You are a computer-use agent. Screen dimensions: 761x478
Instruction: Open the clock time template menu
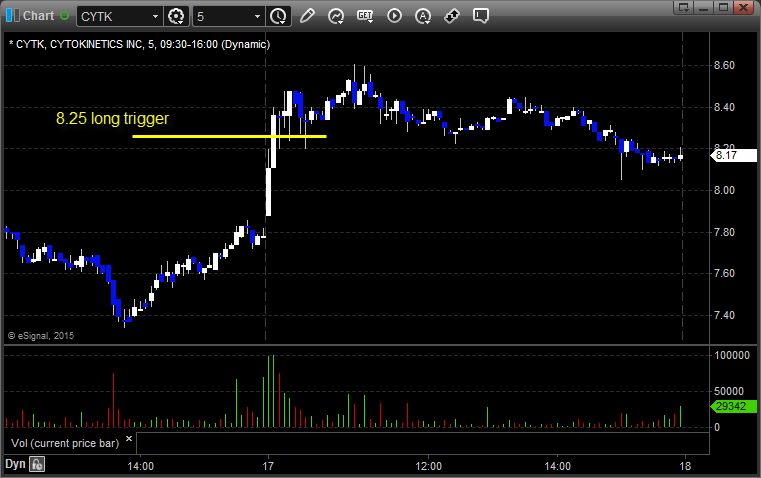[279, 16]
